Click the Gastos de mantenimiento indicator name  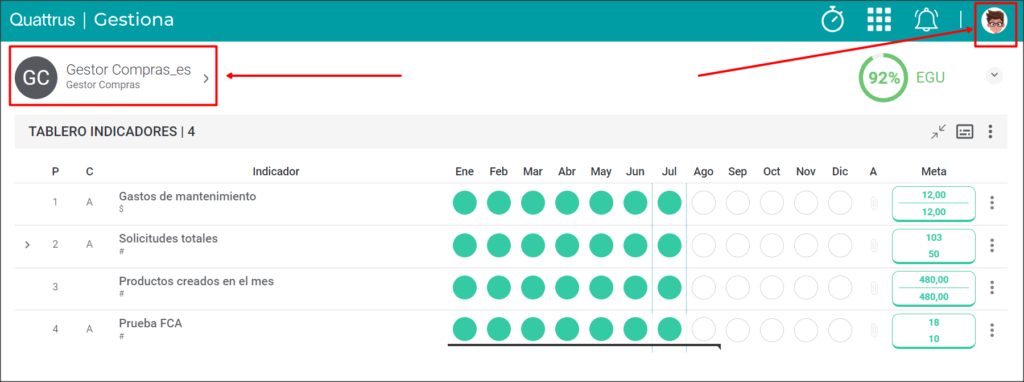tap(187, 197)
